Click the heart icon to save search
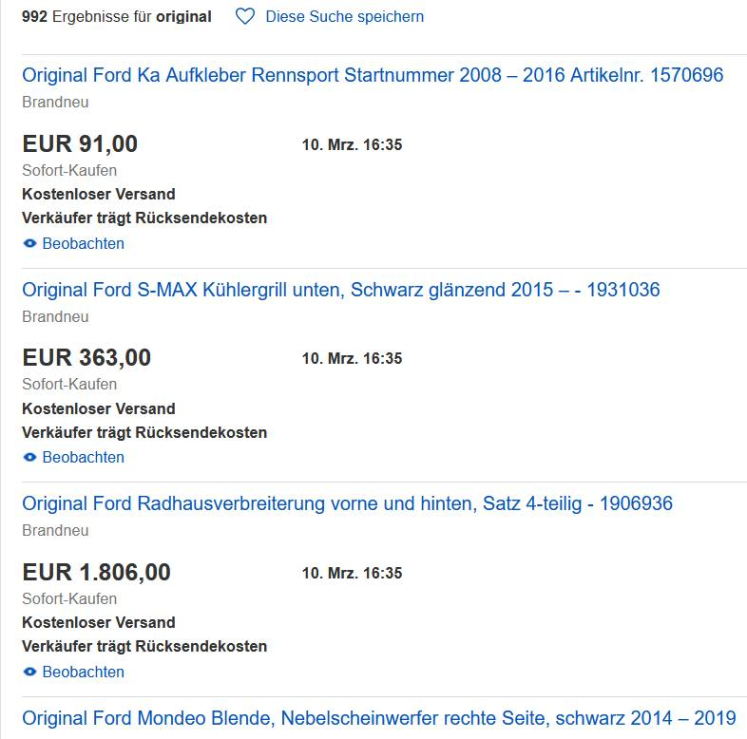The width and height of the screenshot is (747, 739). [x=245, y=17]
